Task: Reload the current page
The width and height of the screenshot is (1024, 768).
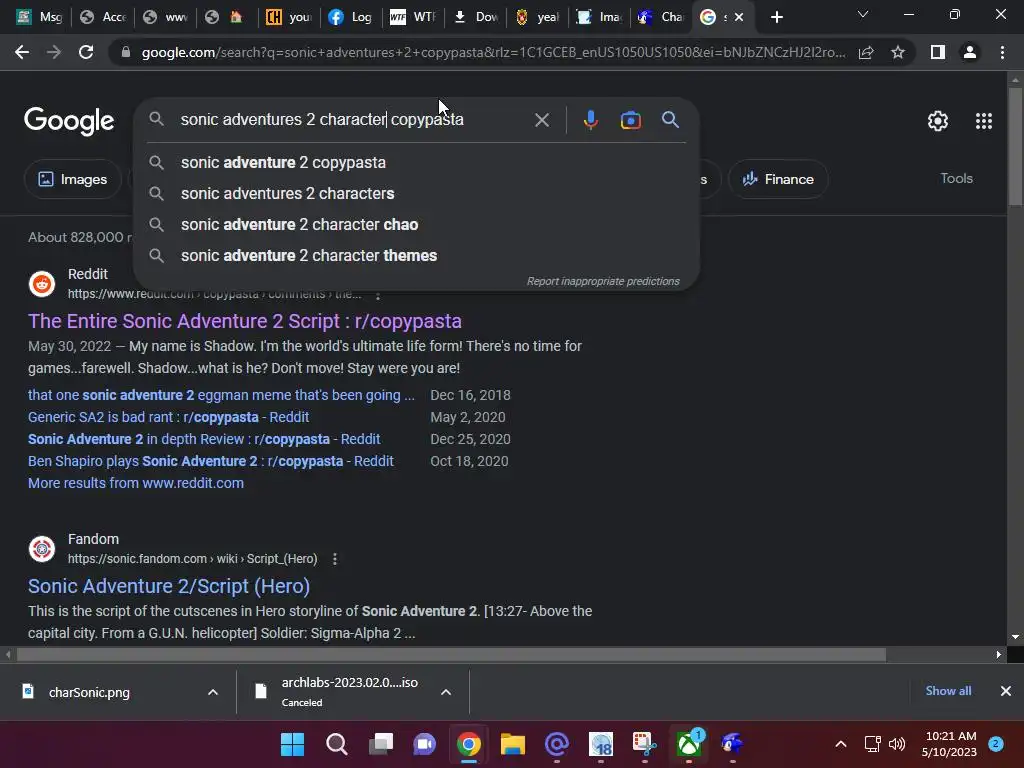Action: pyautogui.click(x=86, y=52)
